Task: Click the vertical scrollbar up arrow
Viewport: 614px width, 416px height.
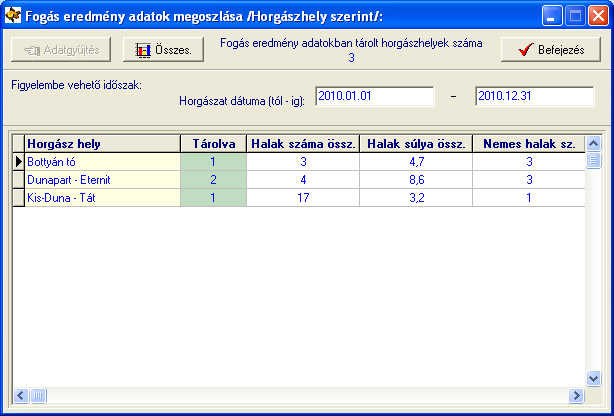Action: coord(593,144)
